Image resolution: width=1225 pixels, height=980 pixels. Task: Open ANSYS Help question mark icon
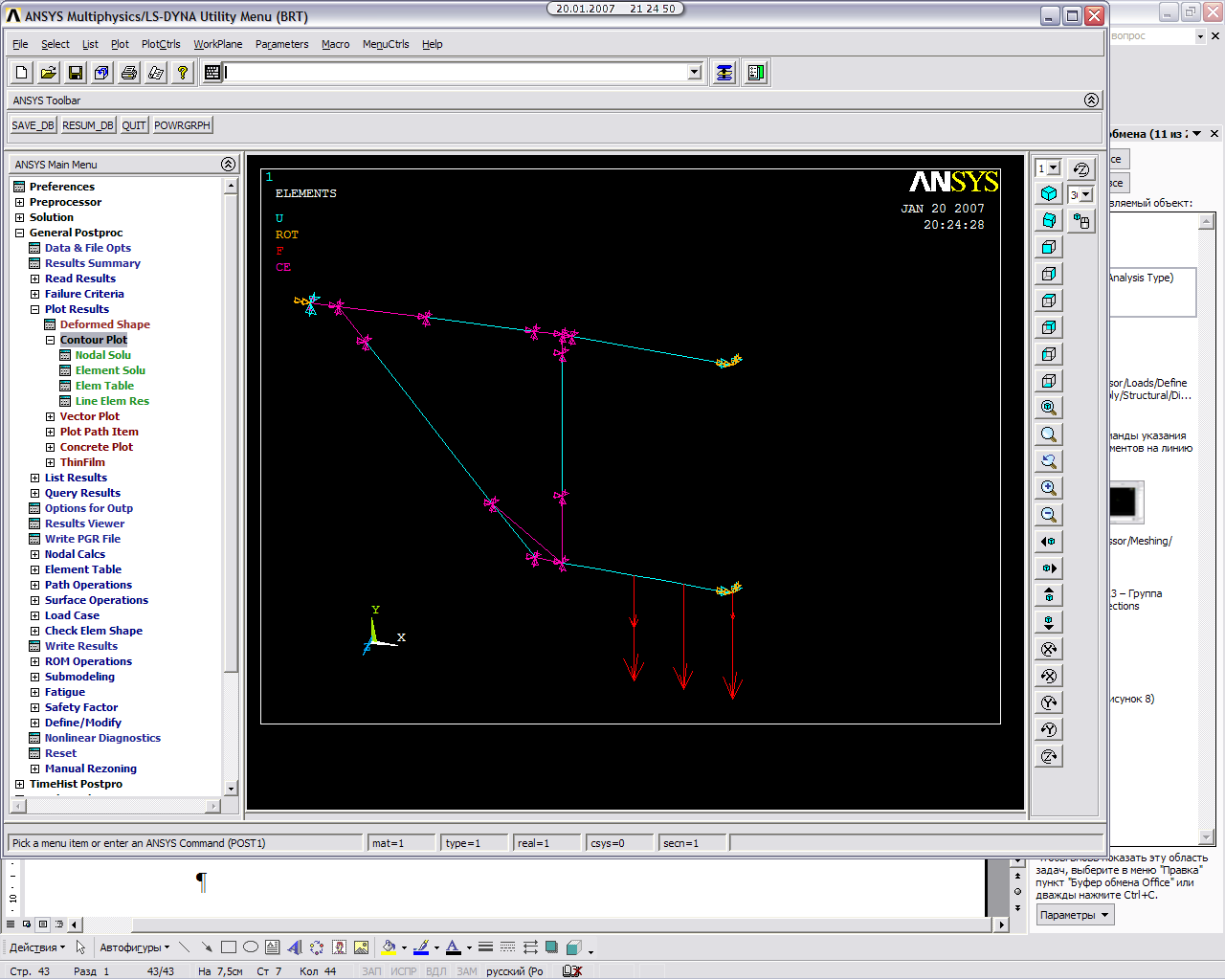click(x=183, y=73)
